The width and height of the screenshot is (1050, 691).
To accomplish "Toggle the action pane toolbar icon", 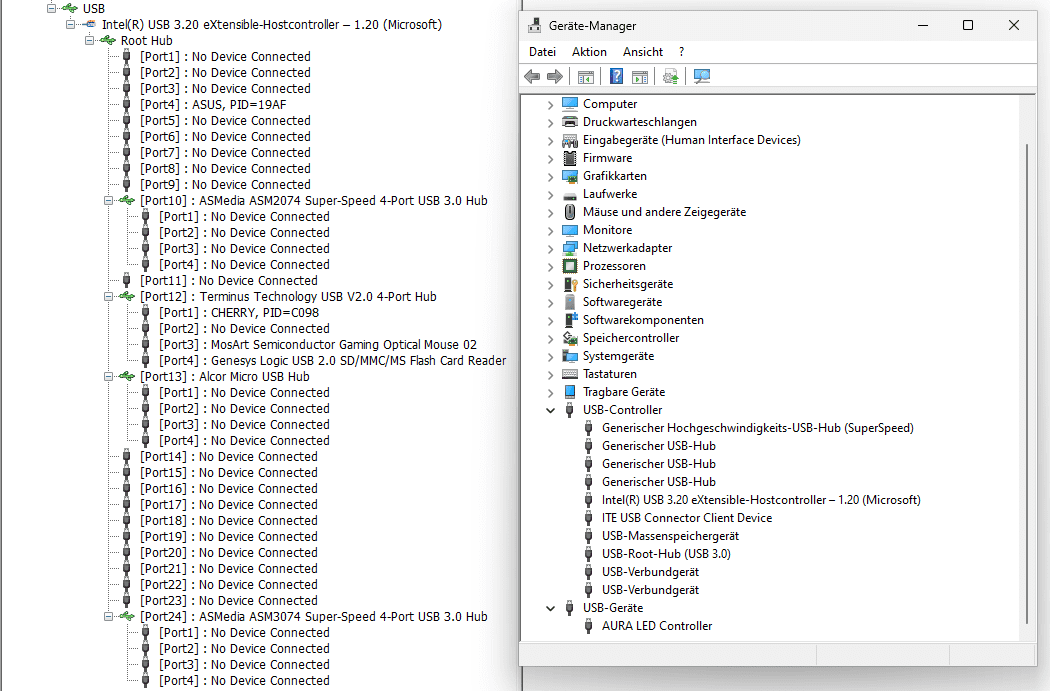I will point(640,77).
